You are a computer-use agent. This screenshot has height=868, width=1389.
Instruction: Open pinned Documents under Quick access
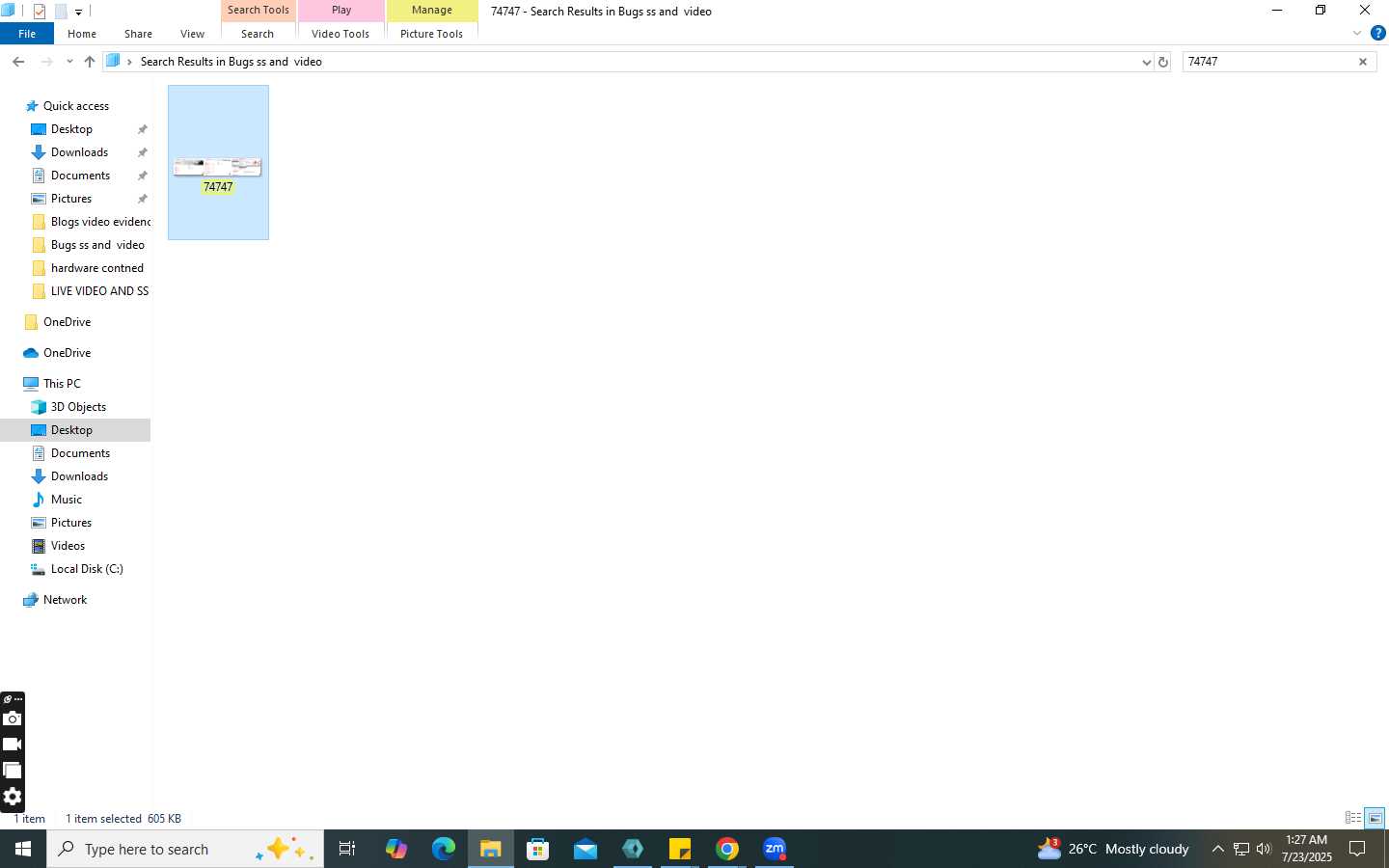pos(80,176)
